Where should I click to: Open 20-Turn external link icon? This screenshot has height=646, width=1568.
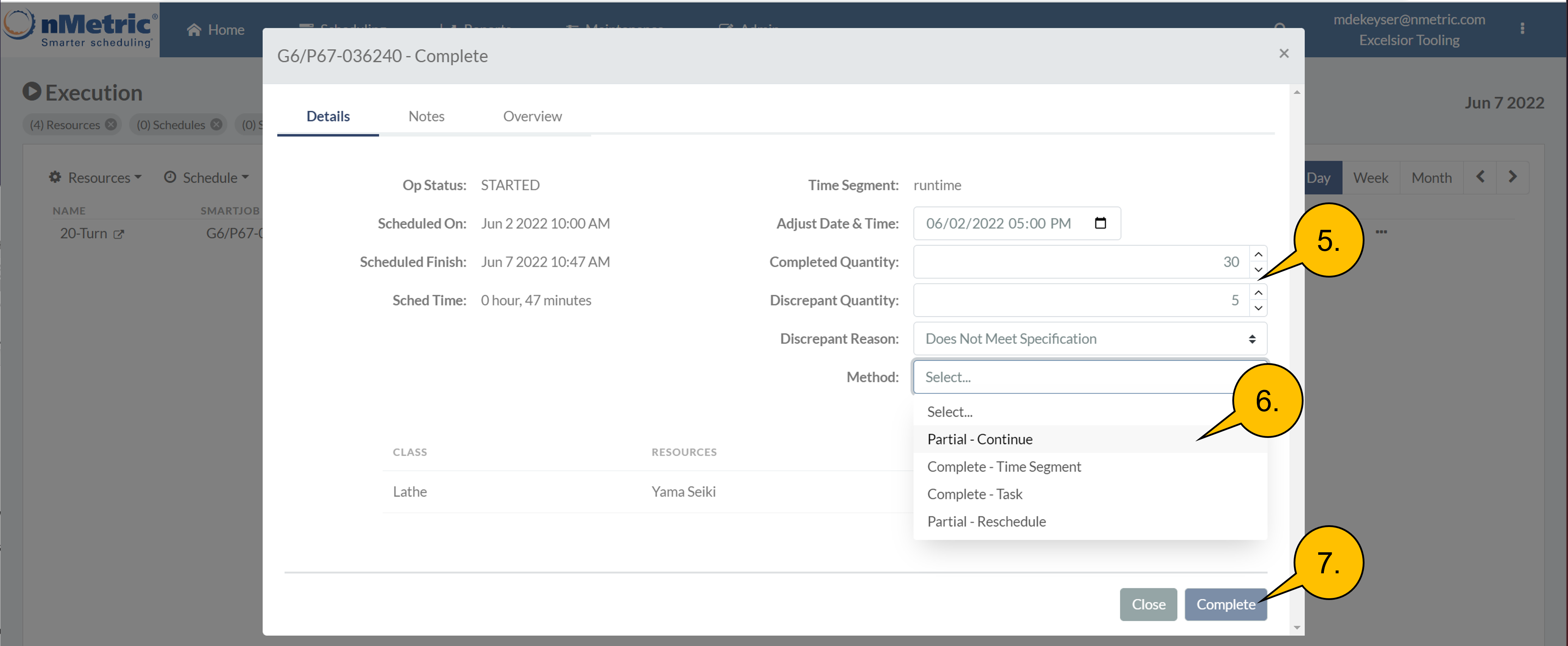click(x=119, y=234)
